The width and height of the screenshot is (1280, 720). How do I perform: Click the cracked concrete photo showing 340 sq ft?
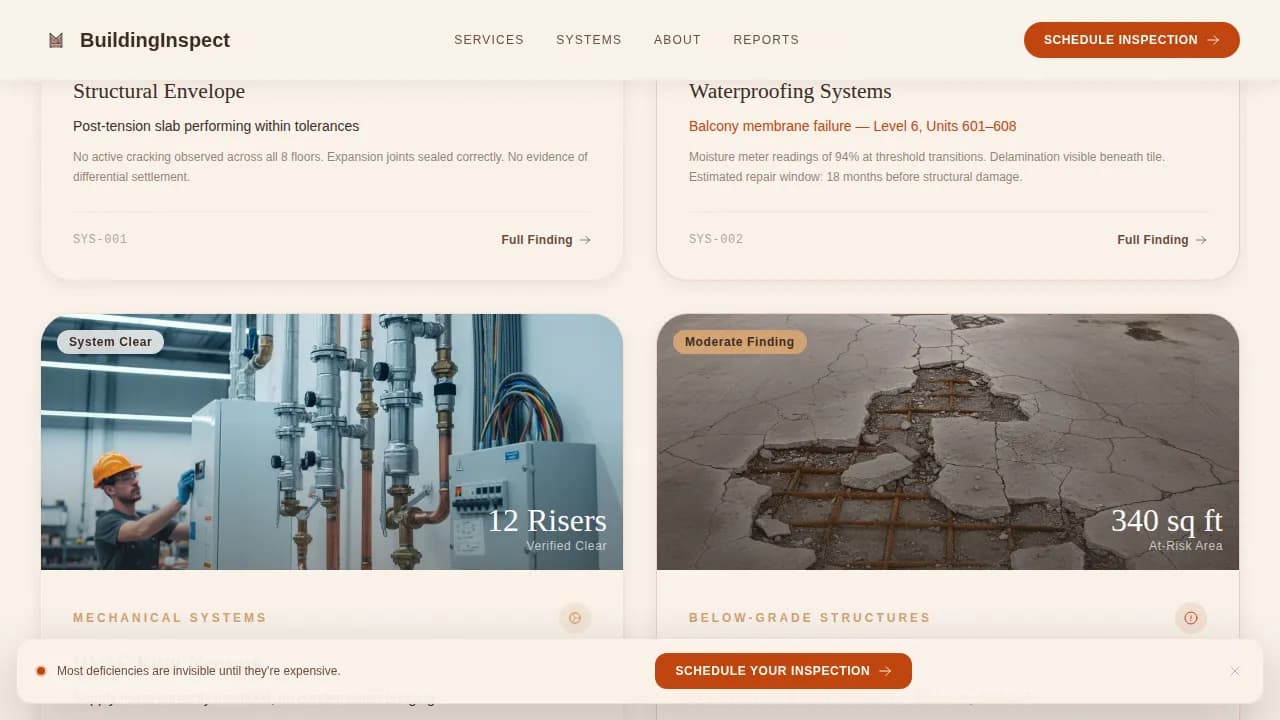pyautogui.click(x=947, y=441)
